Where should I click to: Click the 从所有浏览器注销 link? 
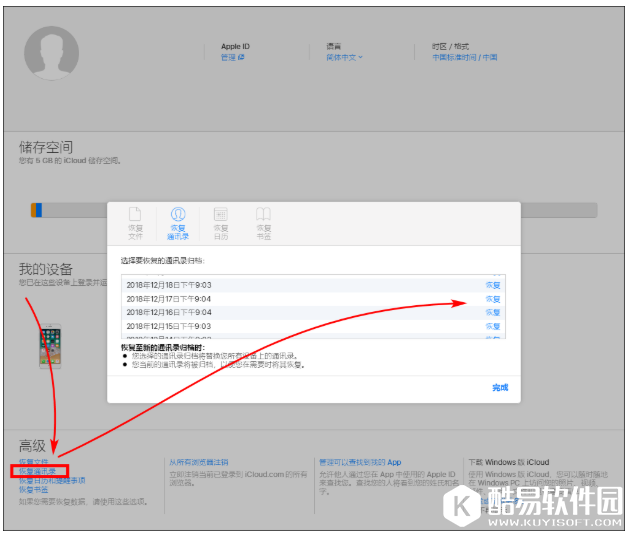(x=197, y=462)
